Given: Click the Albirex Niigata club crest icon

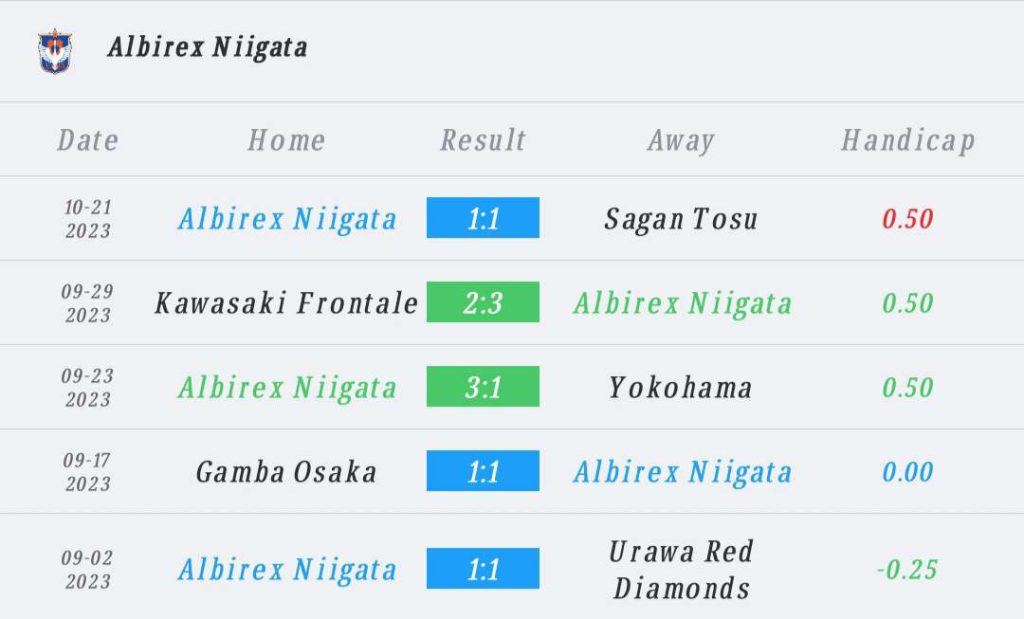Looking at the screenshot, I should [55, 51].
